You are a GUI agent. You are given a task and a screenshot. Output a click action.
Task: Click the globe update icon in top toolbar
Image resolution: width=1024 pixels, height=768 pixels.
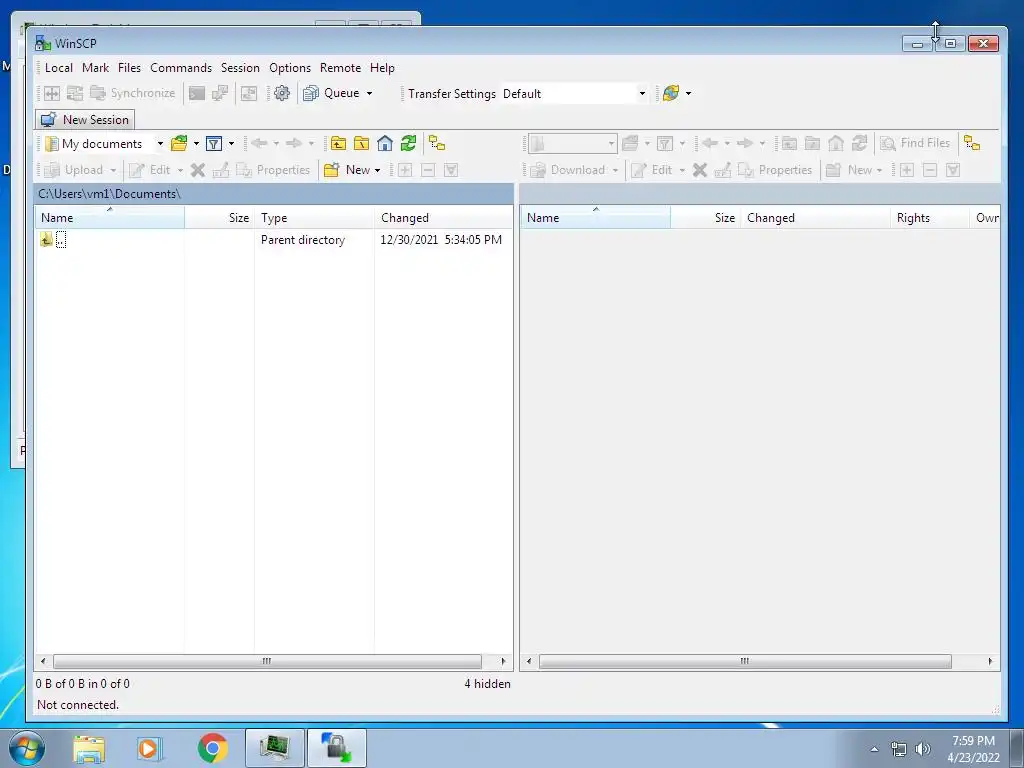671,93
